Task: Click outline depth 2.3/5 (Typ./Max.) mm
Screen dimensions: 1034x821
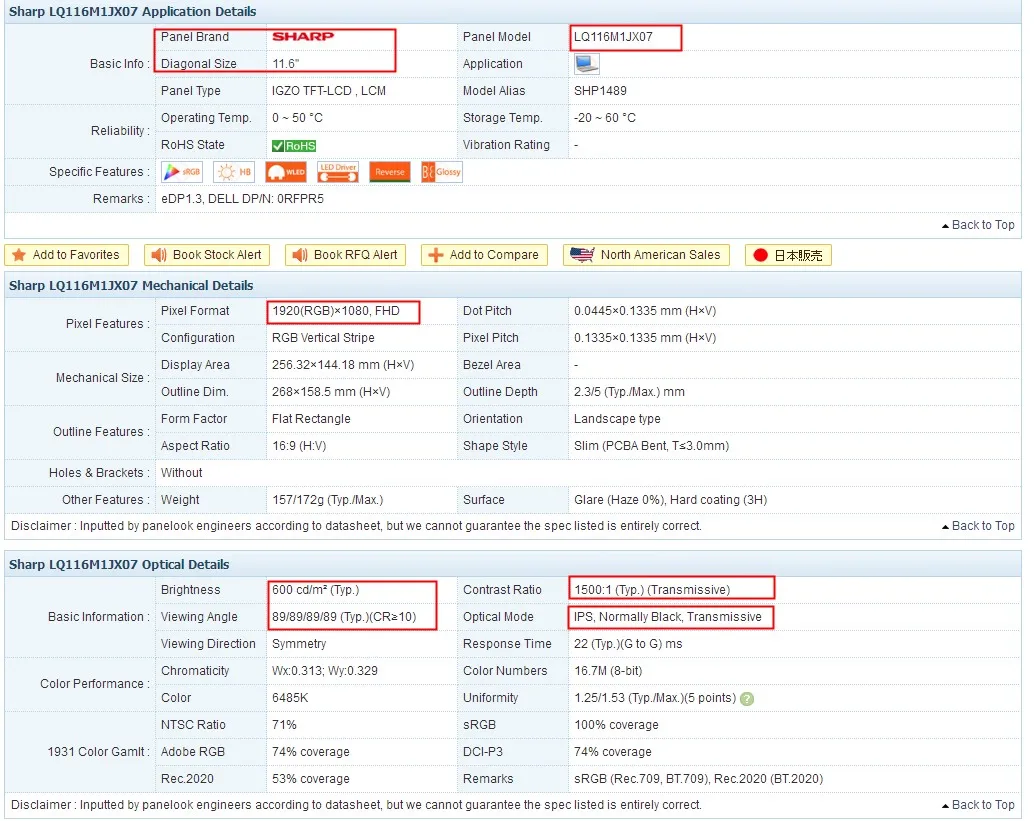Action: pos(629,392)
